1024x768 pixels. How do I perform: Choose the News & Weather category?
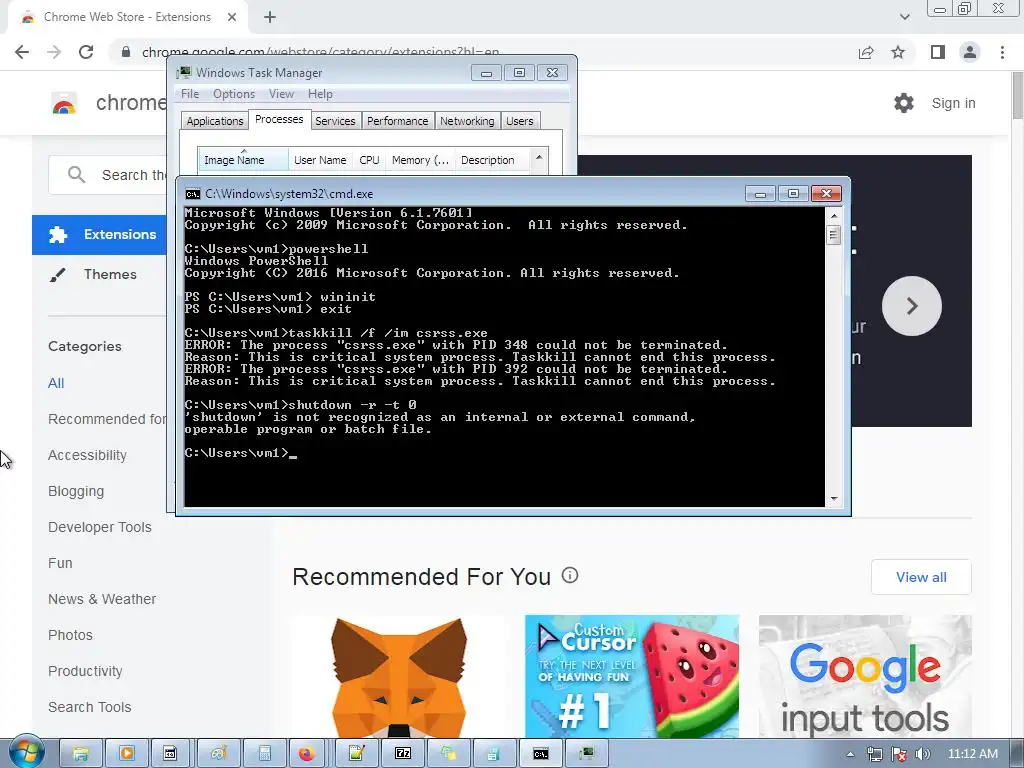tap(102, 599)
